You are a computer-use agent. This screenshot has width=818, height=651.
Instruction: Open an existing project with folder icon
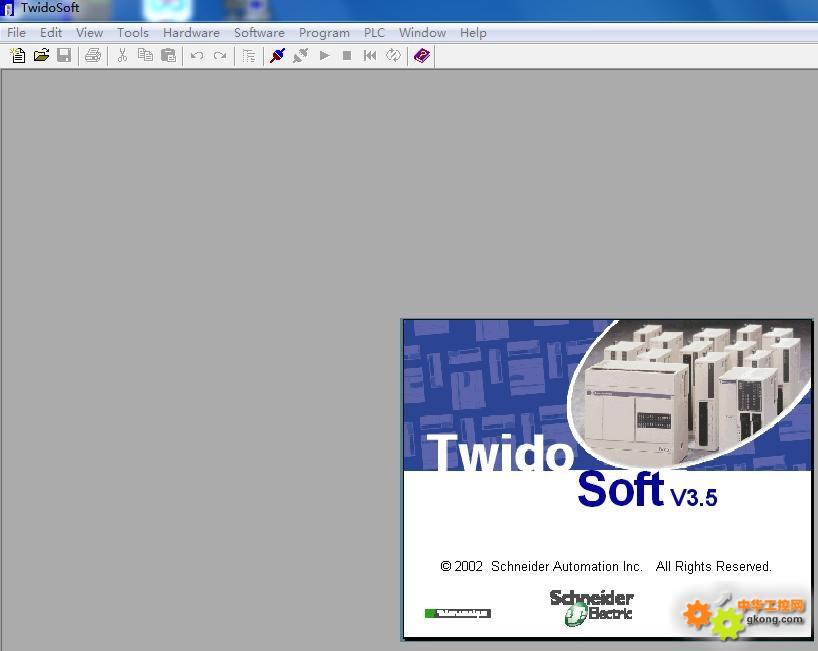[41, 55]
